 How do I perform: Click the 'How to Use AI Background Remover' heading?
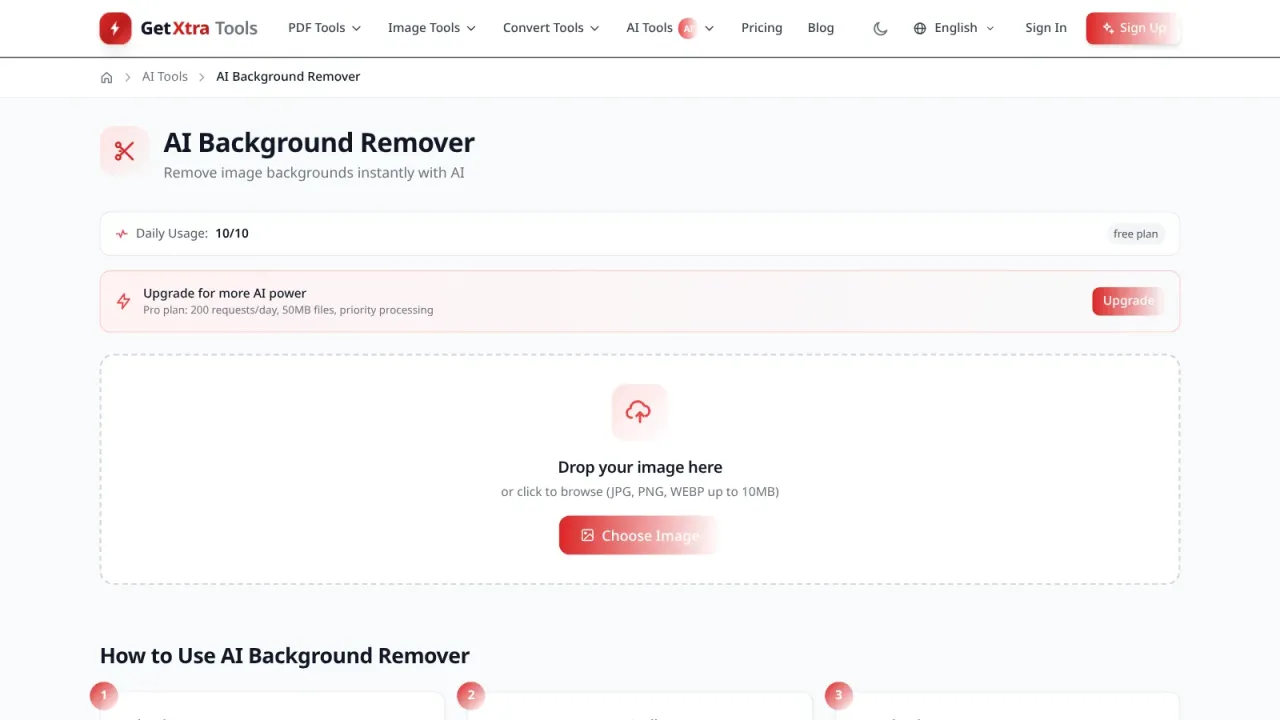[x=285, y=656]
